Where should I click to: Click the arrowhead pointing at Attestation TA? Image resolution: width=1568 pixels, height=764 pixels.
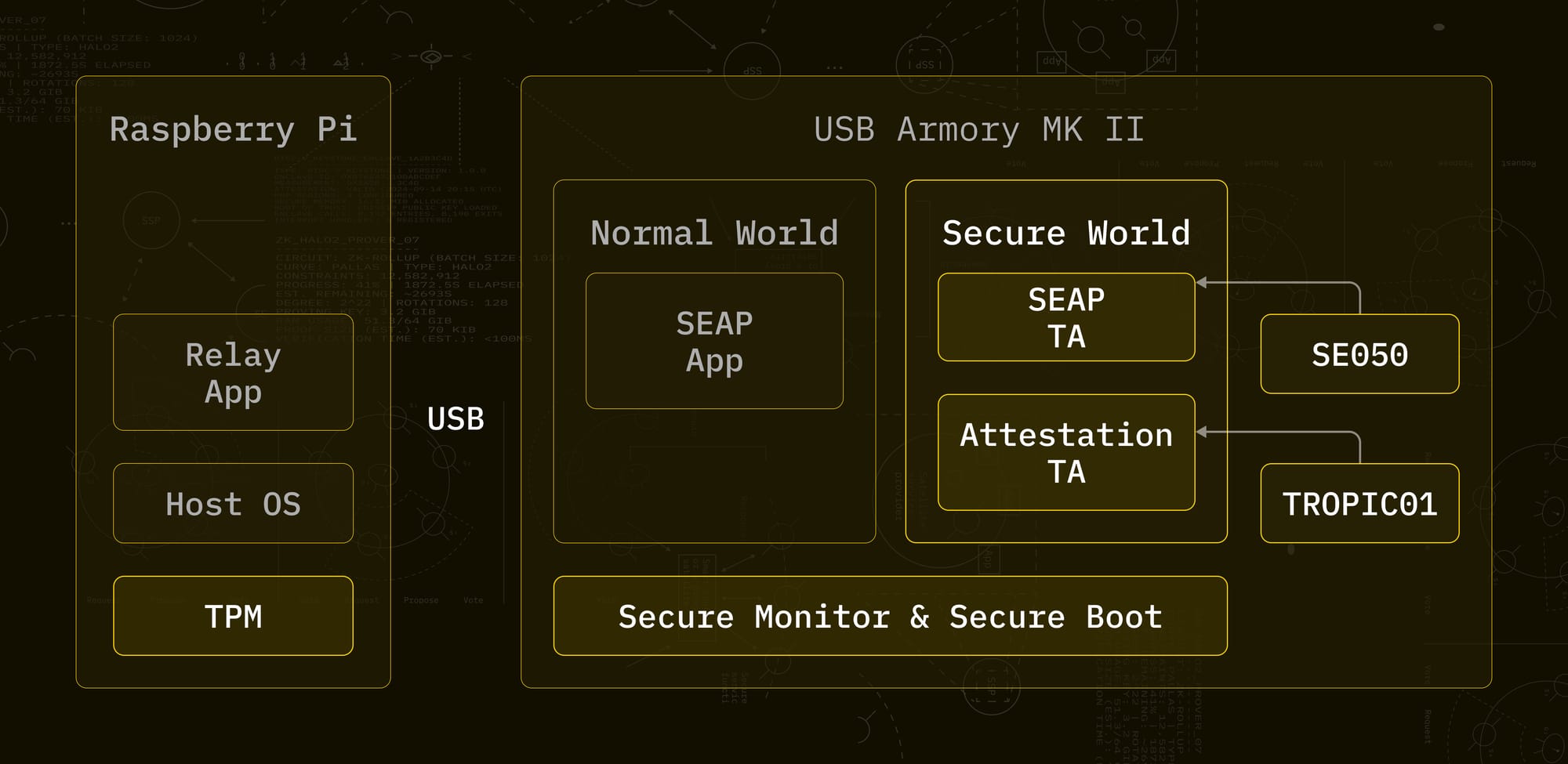coord(1202,432)
